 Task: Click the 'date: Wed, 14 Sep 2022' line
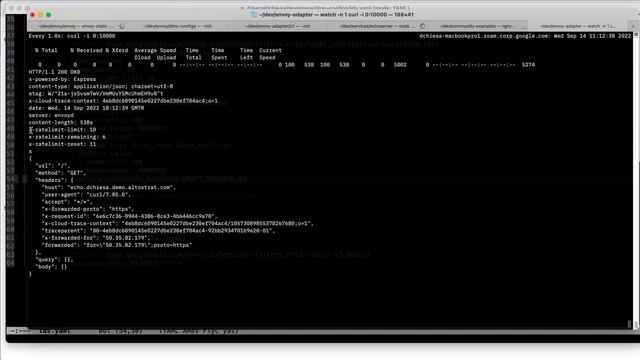pos(86,108)
